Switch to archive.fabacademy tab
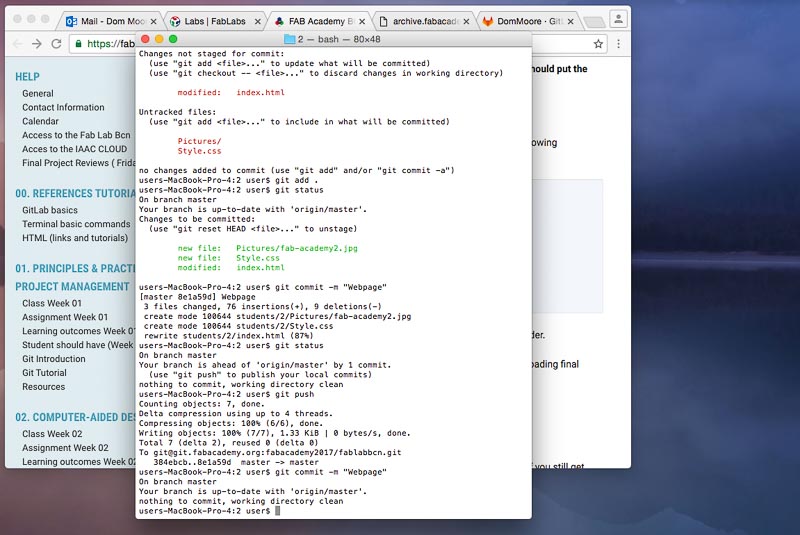This screenshot has width=800, height=535. coord(424,21)
